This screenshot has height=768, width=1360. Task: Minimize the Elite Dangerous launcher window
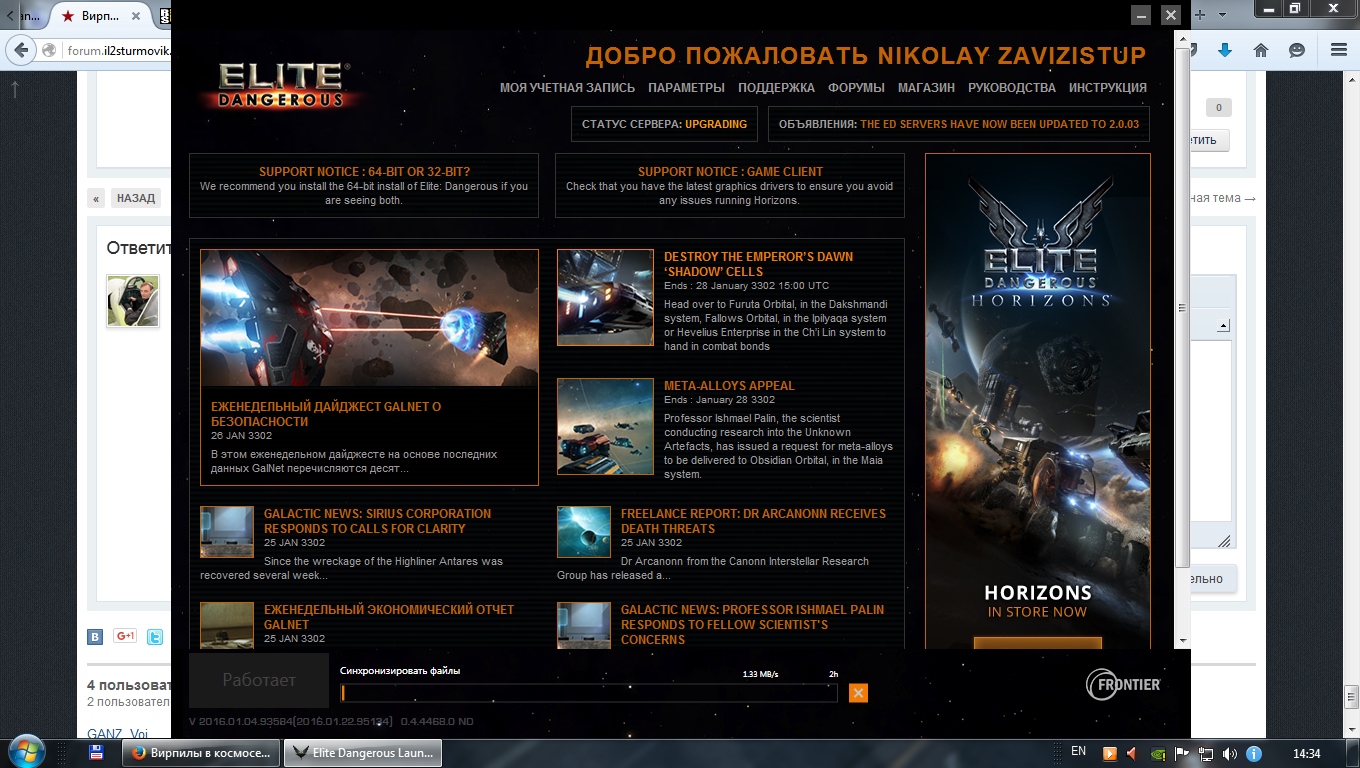pos(1142,15)
